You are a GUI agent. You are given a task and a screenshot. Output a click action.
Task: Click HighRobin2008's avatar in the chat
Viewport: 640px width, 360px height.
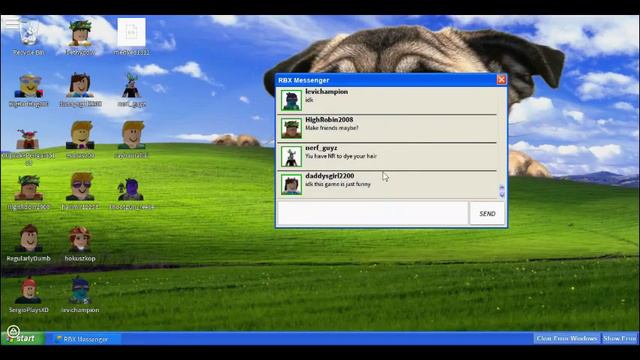point(291,128)
